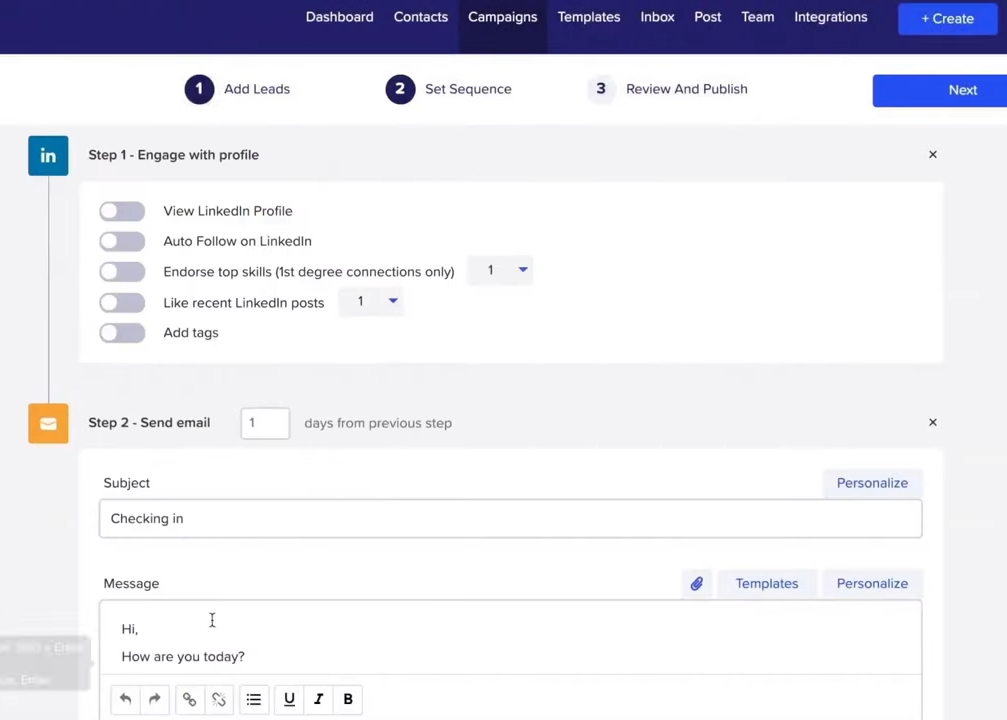The image size is (1007, 720).
Task: Click Personalize for the Subject field
Action: (x=872, y=483)
